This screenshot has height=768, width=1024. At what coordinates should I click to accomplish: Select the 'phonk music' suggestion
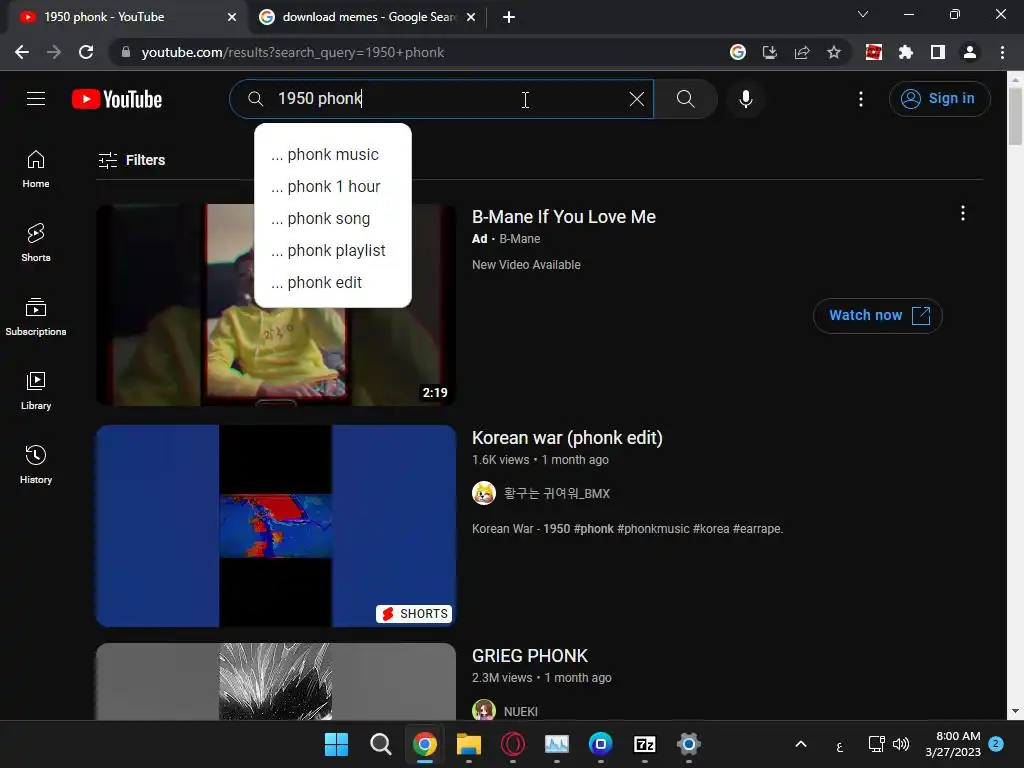pos(332,155)
